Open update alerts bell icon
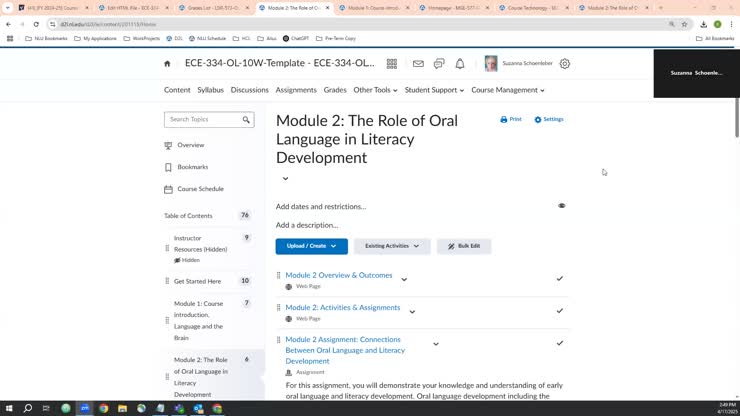Image resolution: width=740 pixels, height=416 pixels. click(460, 64)
